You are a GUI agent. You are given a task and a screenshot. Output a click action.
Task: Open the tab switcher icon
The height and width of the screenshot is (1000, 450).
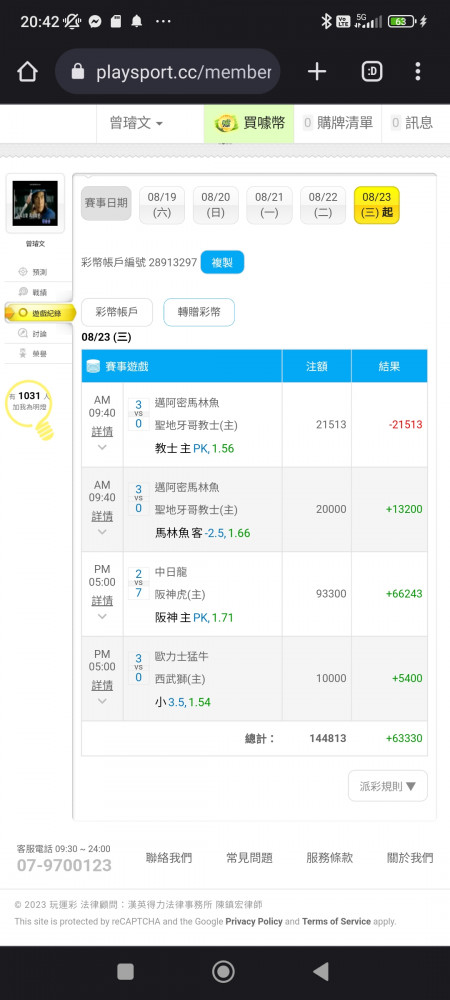click(372, 72)
